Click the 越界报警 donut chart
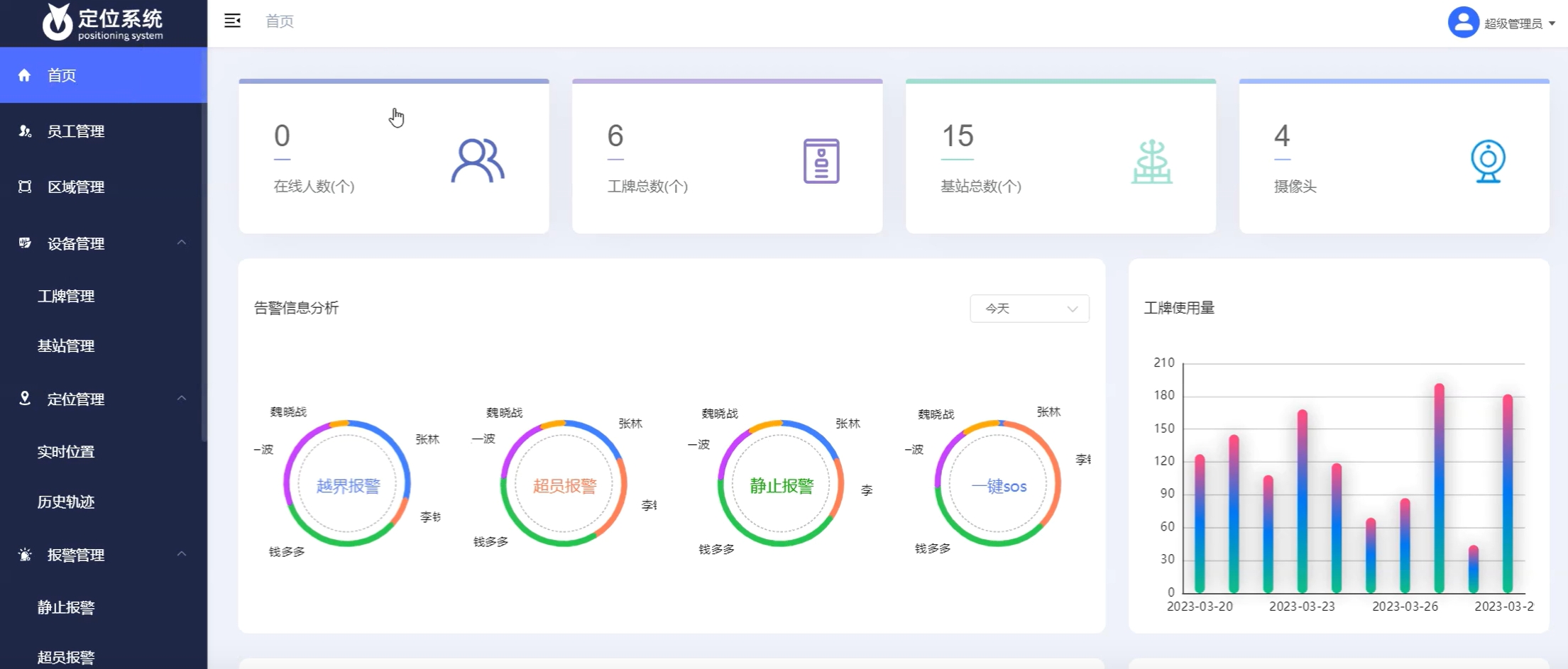 (347, 485)
